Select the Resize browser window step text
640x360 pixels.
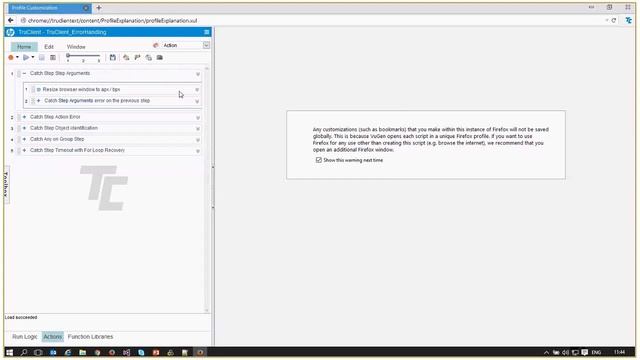tap(81, 89)
